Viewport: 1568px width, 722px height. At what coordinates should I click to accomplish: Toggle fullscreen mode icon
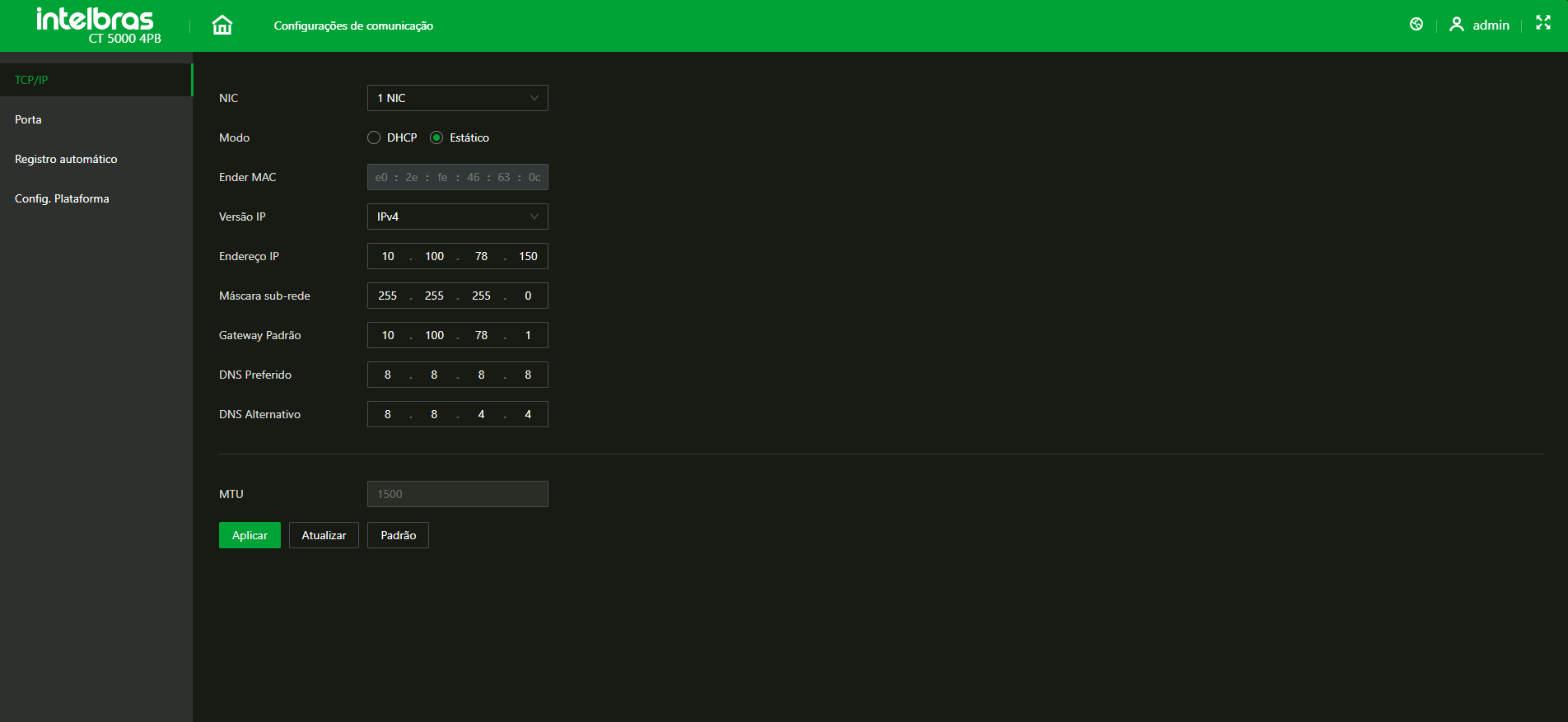pos(1543,23)
